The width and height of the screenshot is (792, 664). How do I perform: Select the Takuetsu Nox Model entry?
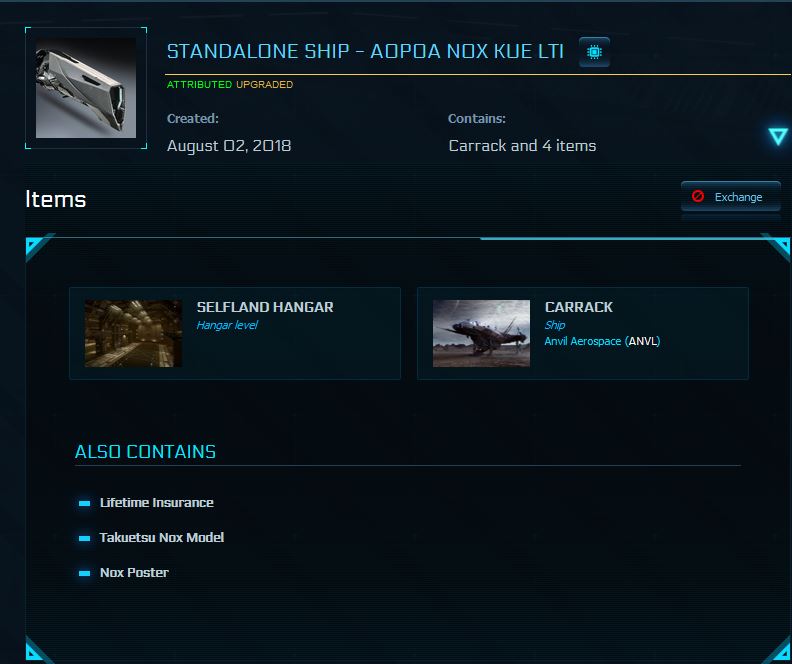pyautogui.click(x=162, y=538)
